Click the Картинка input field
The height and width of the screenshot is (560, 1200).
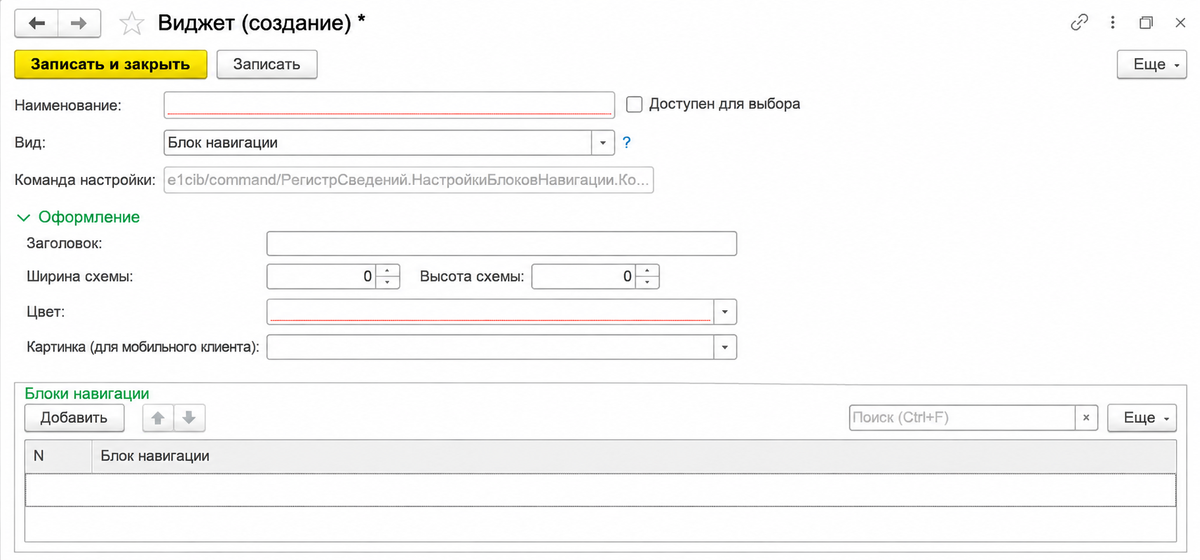point(490,347)
